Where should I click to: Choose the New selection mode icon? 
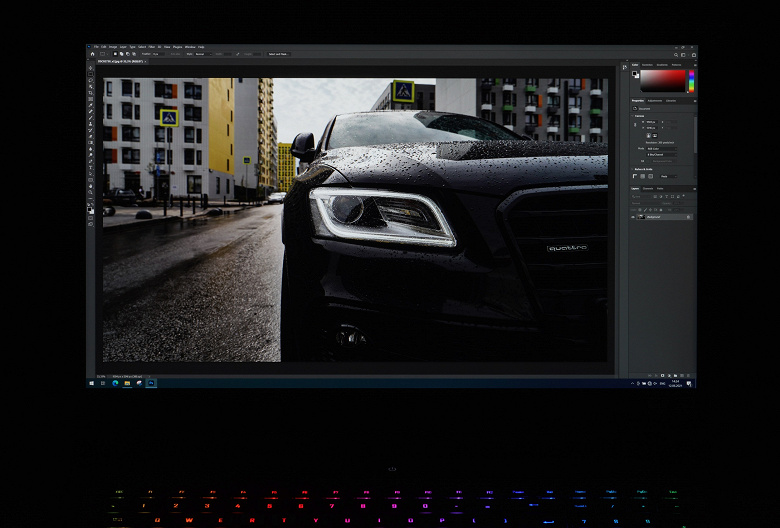[115, 54]
